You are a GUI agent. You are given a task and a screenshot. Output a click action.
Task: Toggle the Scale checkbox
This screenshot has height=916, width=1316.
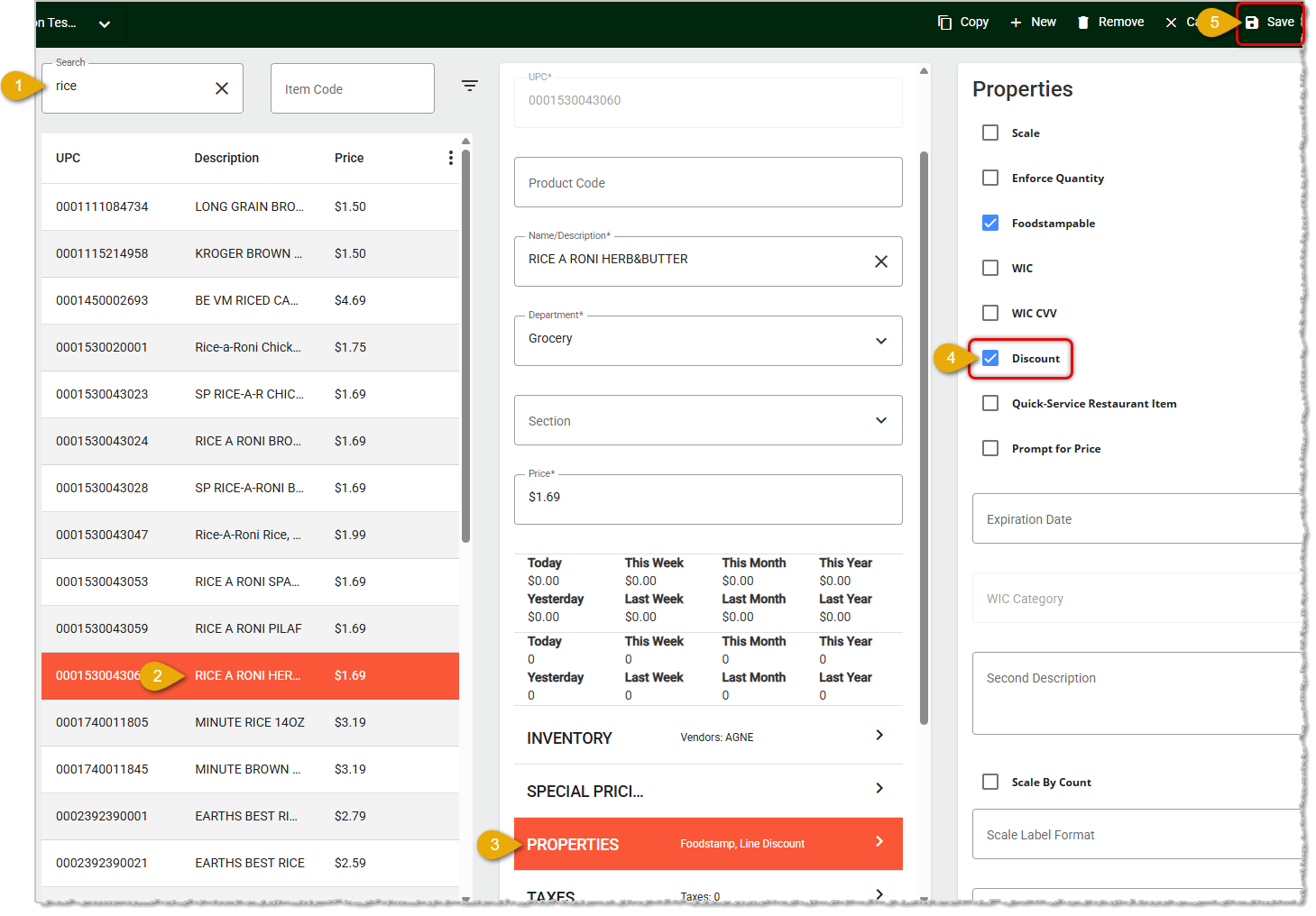990,133
